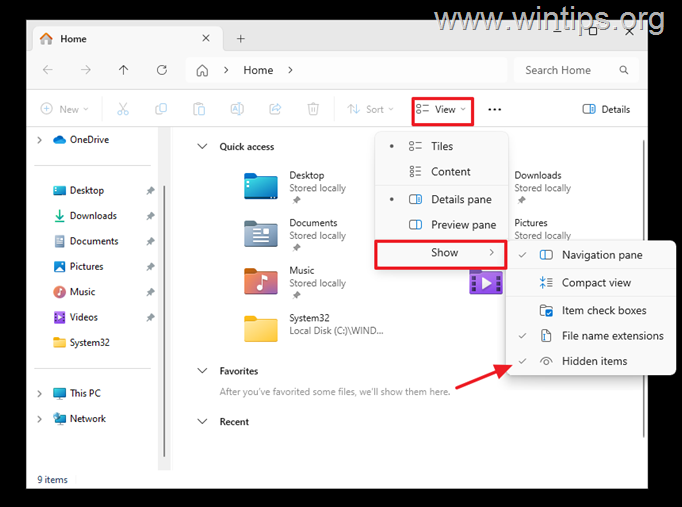
Task: Click the pin icon beside Pictures
Action: (x=150, y=267)
